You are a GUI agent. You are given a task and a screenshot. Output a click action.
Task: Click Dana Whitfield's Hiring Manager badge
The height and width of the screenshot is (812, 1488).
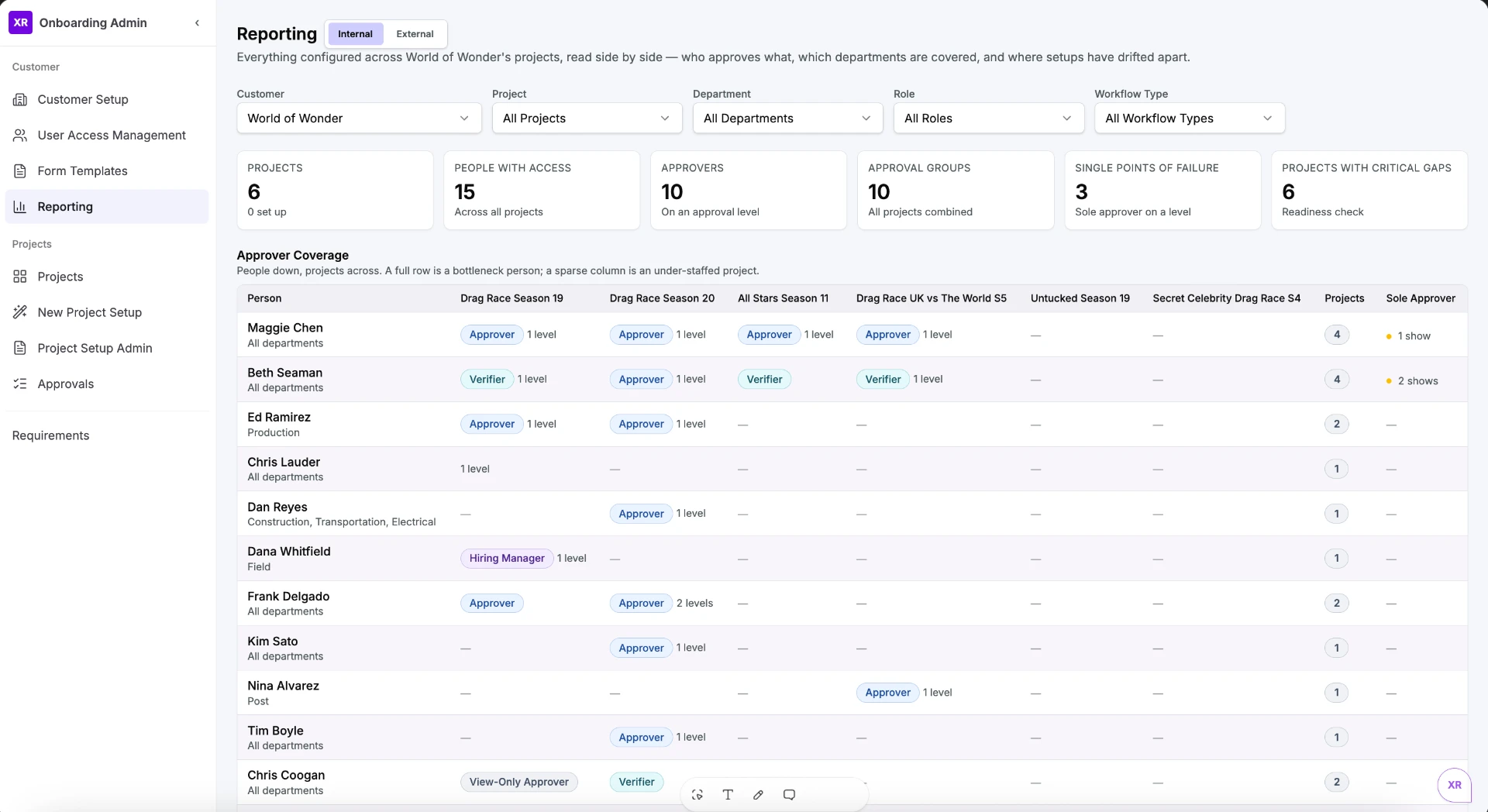507,559
